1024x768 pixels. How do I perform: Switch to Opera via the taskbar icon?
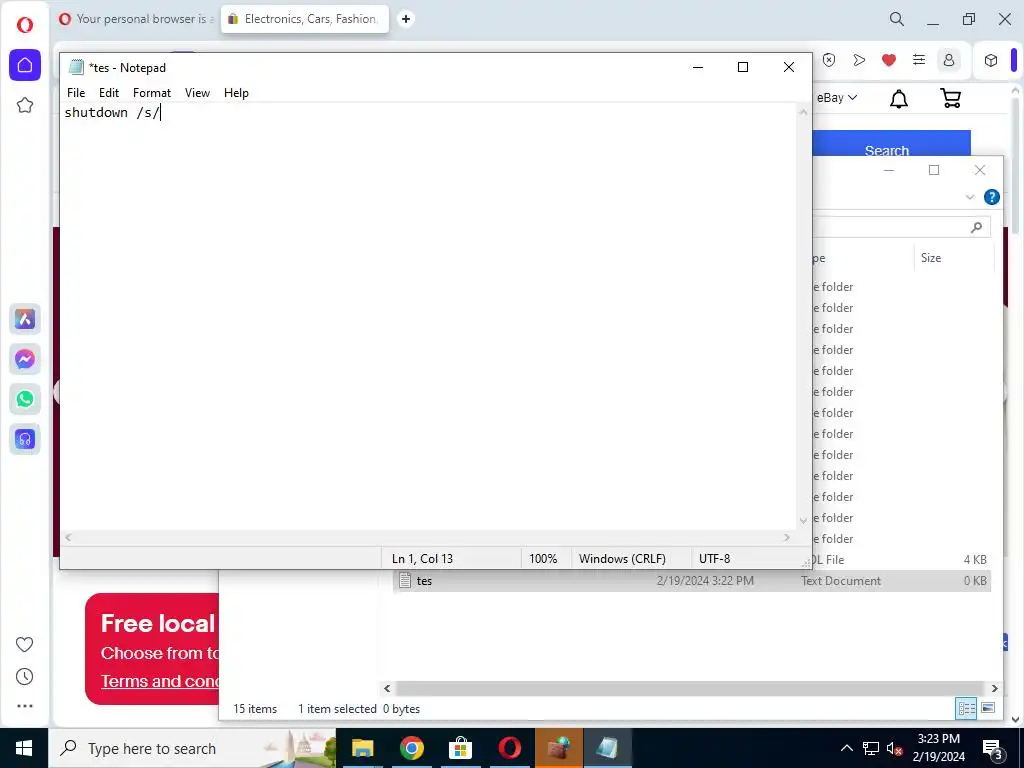pyautogui.click(x=509, y=748)
